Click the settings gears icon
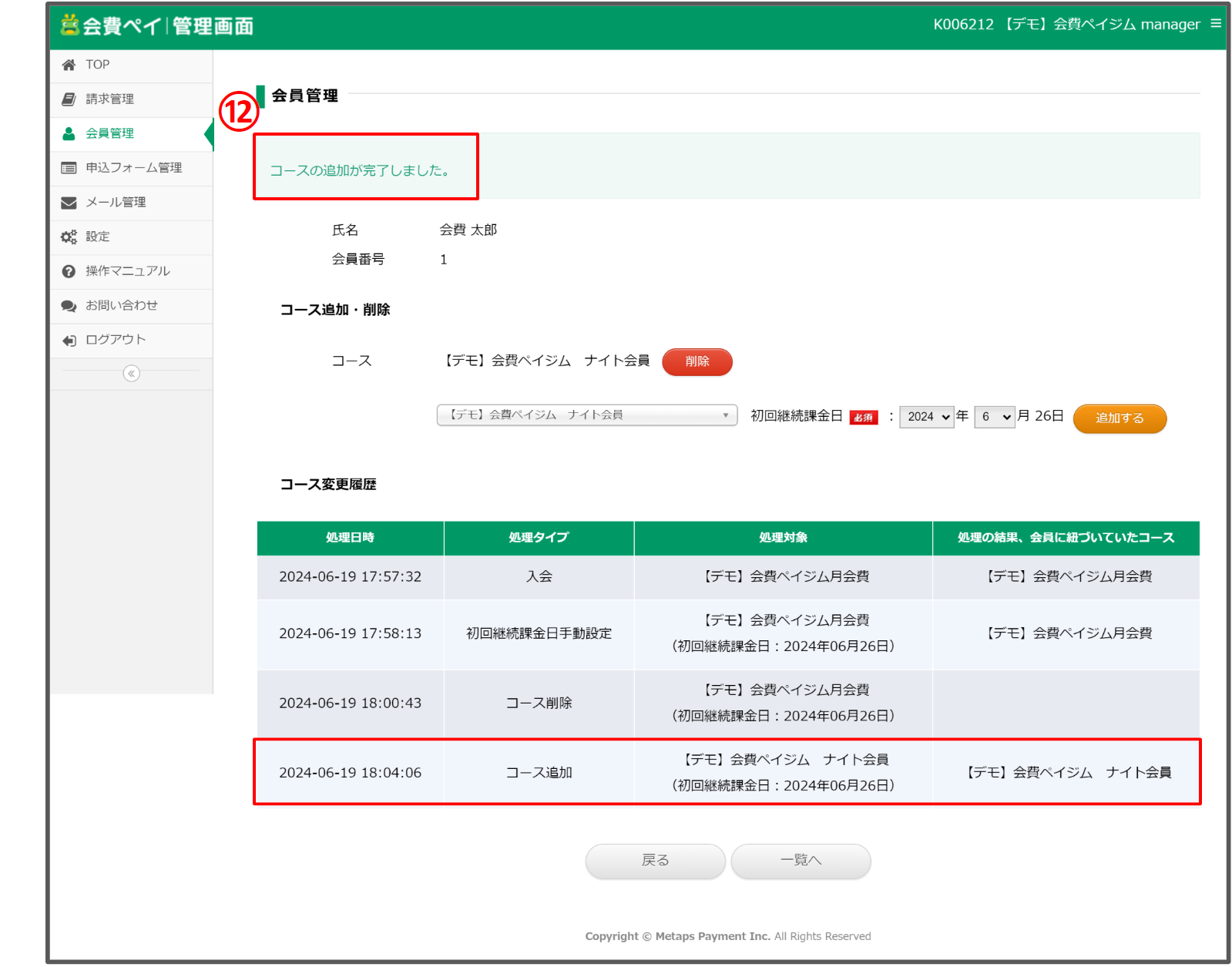The image size is (1232, 967). (x=69, y=237)
